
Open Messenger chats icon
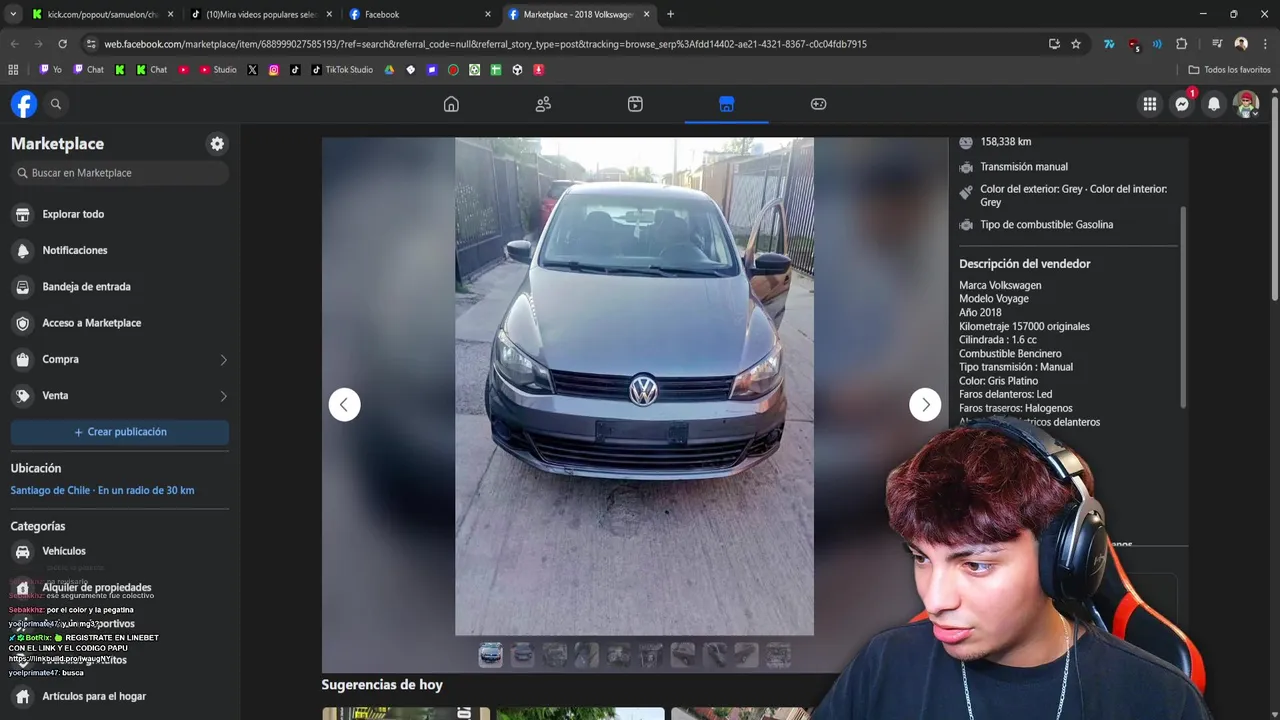click(x=1182, y=104)
